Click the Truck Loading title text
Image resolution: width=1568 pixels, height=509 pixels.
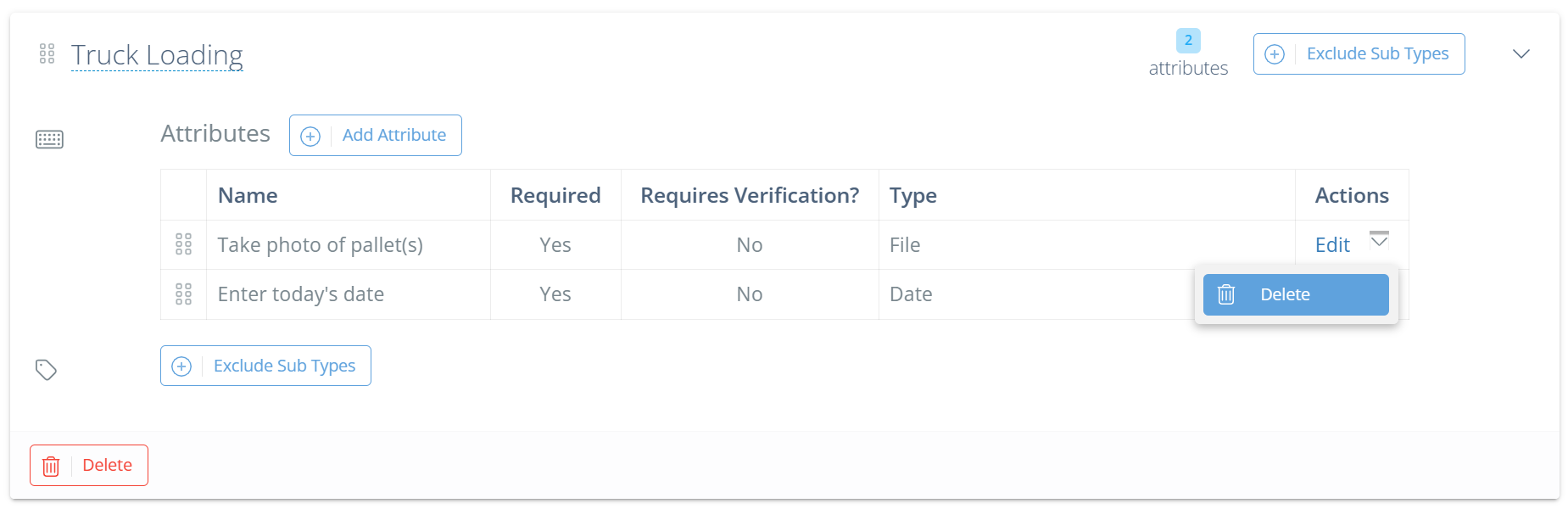coord(157,55)
